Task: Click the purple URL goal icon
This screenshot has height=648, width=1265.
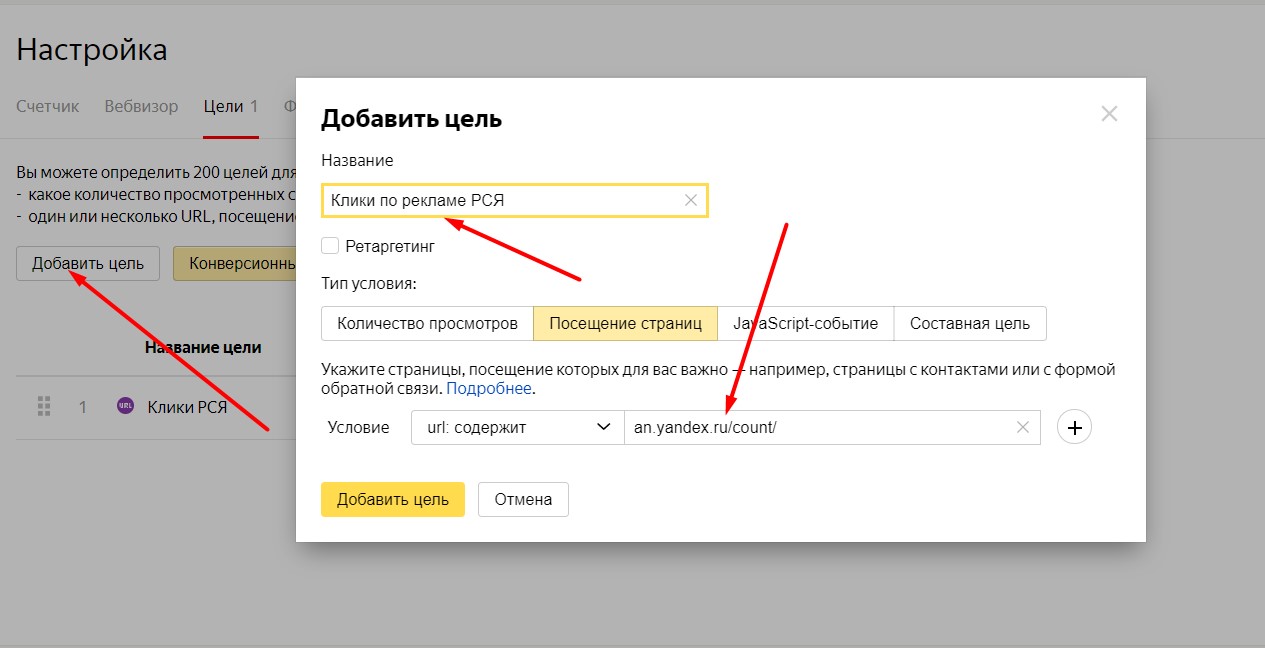Action: [x=125, y=406]
